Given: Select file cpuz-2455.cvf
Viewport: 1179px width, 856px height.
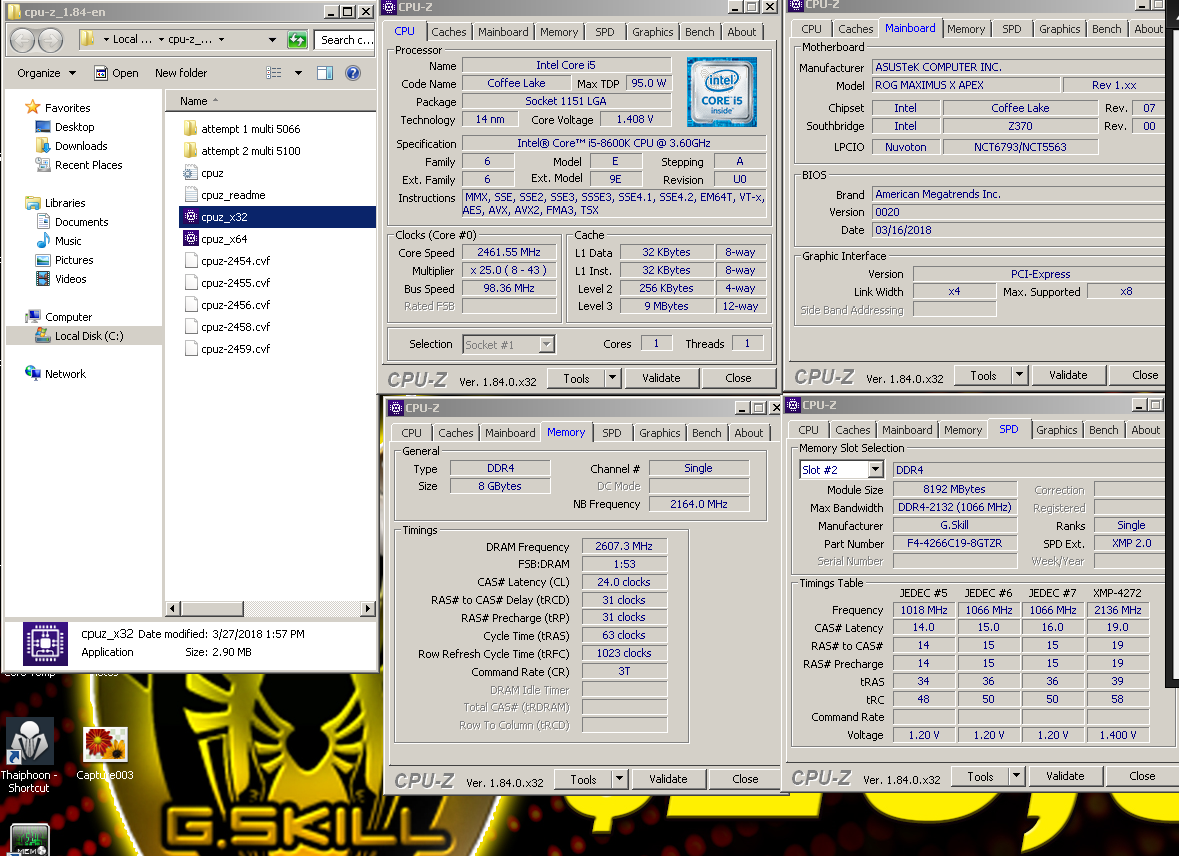Looking at the screenshot, I should pyautogui.click(x=227, y=283).
